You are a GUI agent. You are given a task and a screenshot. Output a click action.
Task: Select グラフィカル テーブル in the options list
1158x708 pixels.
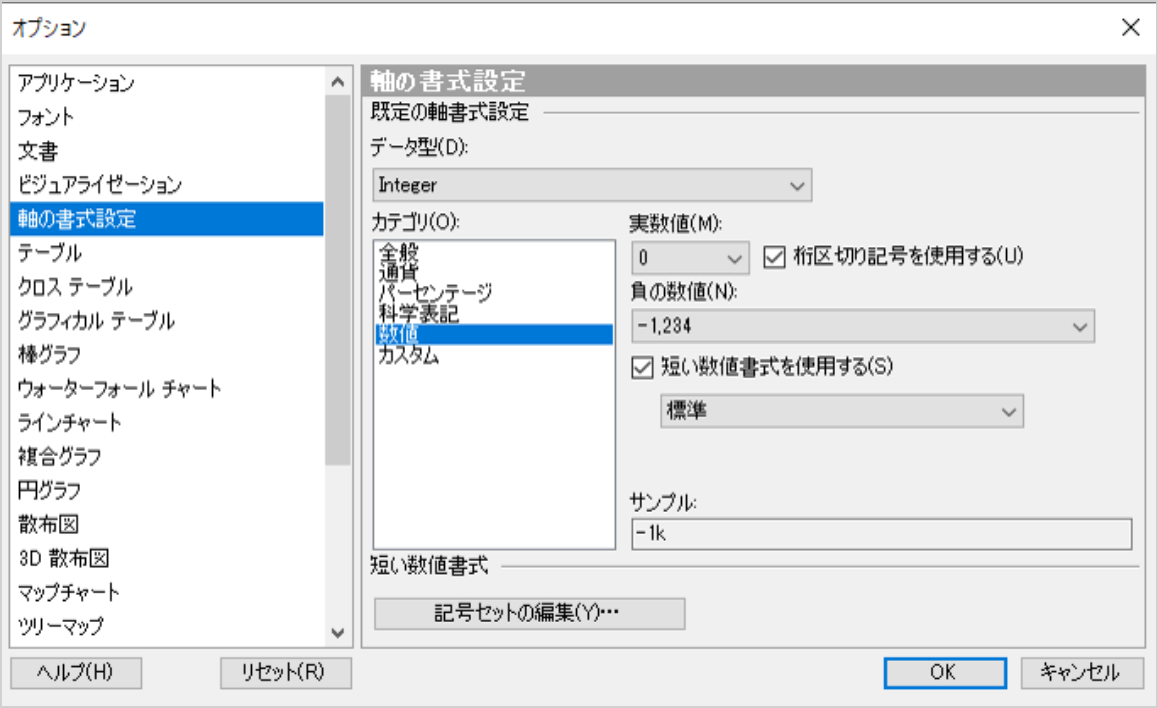pyautogui.click(x=167, y=320)
